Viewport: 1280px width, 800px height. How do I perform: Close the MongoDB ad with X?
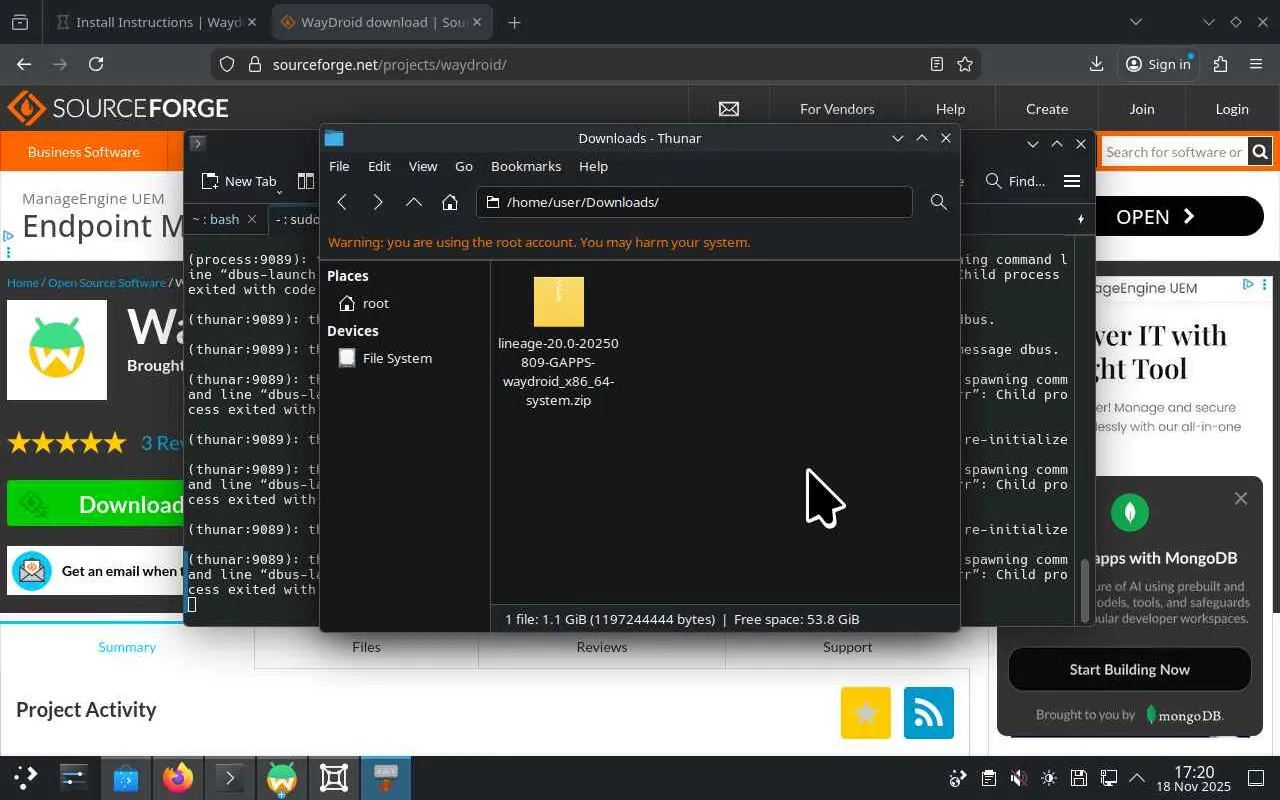(x=1241, y=498)
